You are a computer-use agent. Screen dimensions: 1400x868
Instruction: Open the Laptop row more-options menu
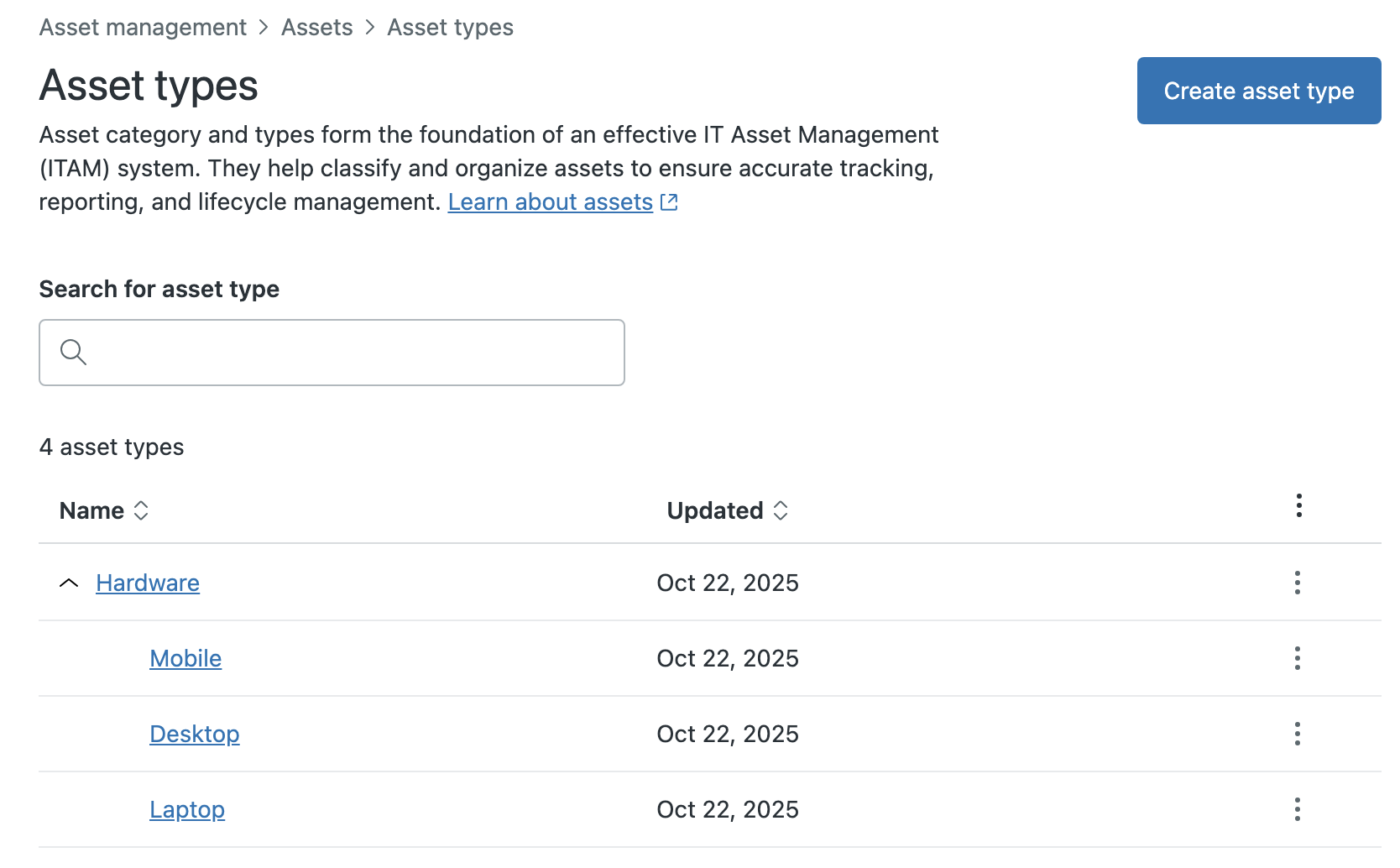pyautogui.click(x=1297, y=809)
